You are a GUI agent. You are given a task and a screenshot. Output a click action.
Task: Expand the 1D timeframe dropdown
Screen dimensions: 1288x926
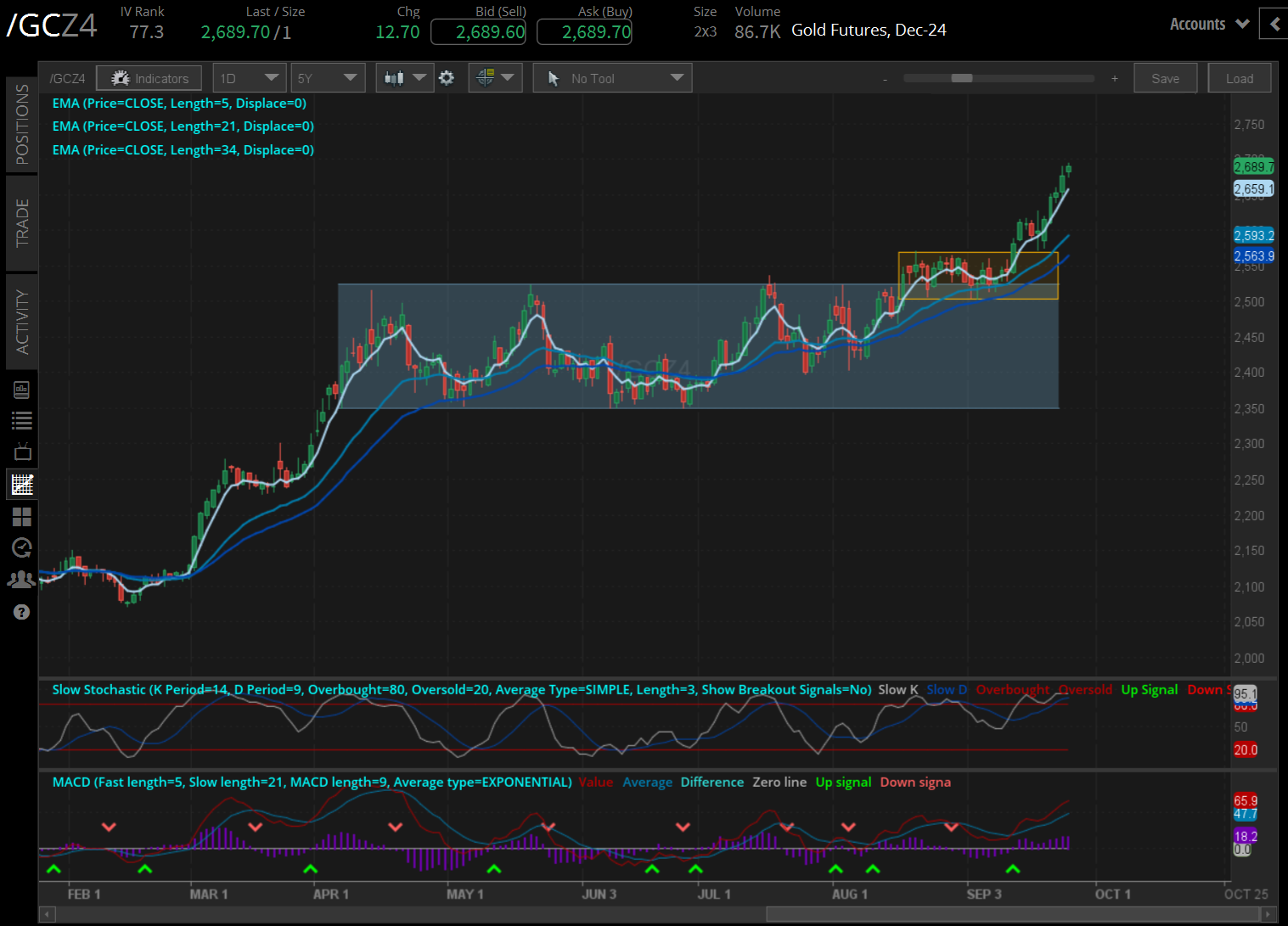pyautogui.click(x=249, y=78)
